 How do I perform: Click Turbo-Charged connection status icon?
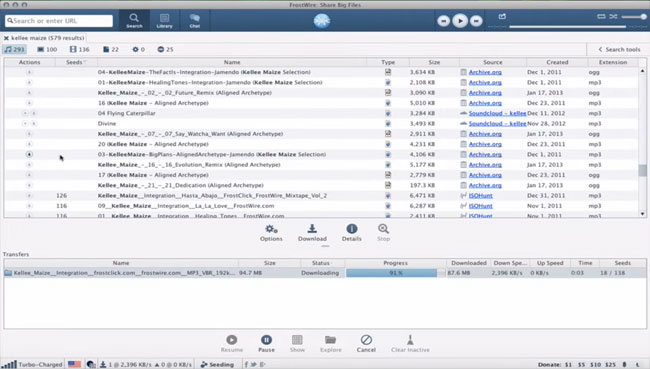point(9,364)
